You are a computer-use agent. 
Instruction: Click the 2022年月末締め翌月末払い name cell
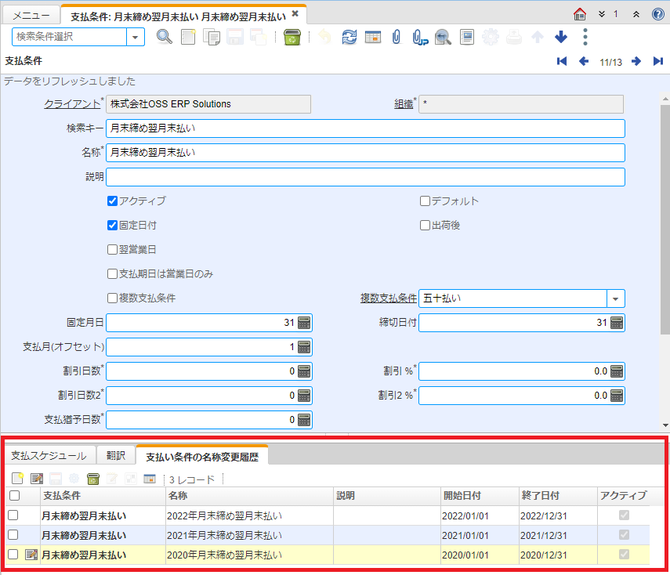pyautogui.click(x=250, y=516)
